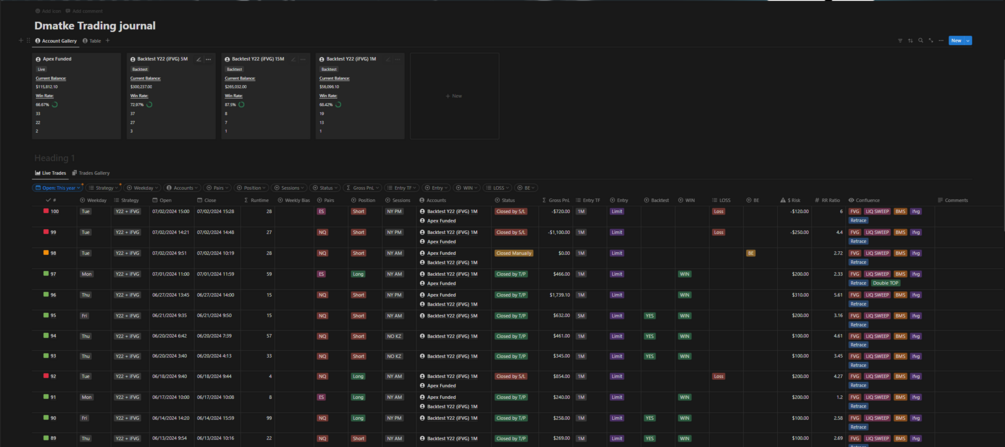This screenshot has height=447, width=1005.
Task: Click edit pencil on Backtest Y22 (IFVG) 5M card
Action: (199, 59)
